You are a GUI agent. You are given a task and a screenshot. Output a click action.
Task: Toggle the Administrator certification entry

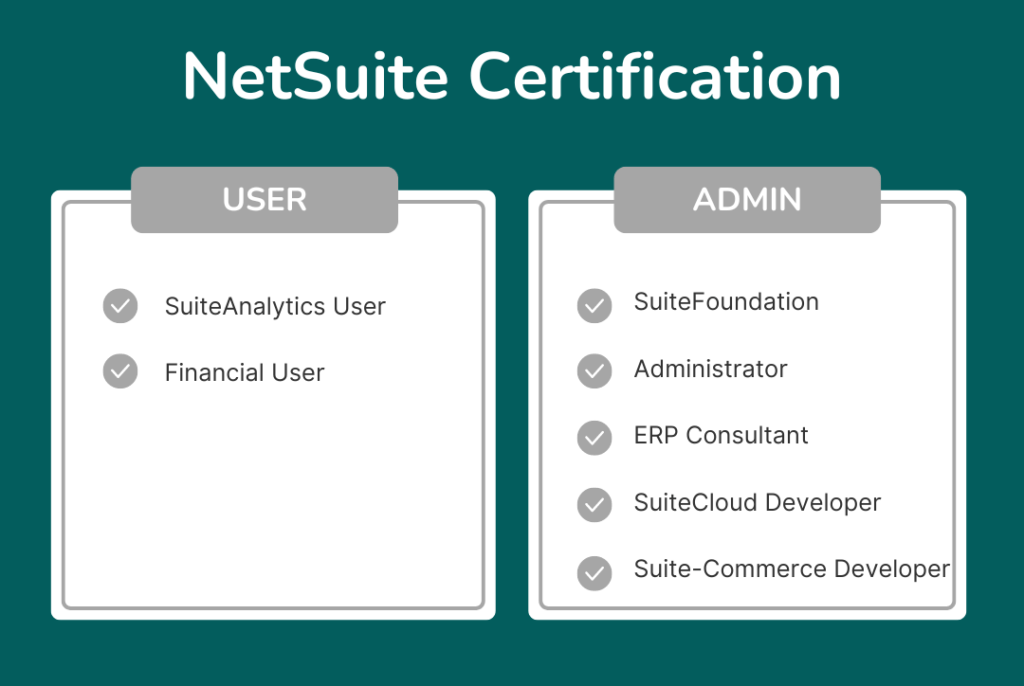point(710,370)
